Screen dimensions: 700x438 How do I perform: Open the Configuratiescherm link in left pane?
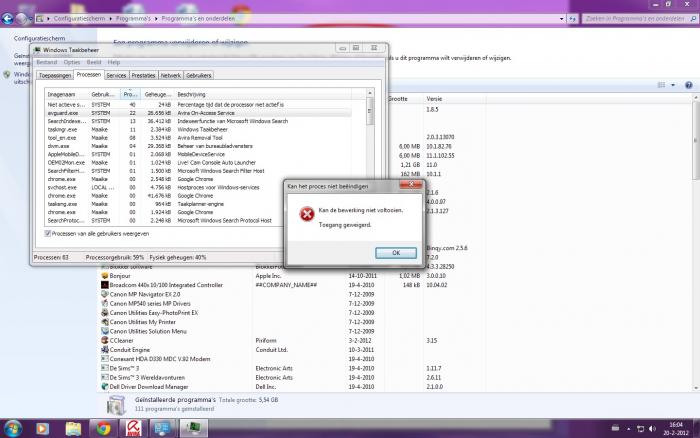tap(39, 38)
